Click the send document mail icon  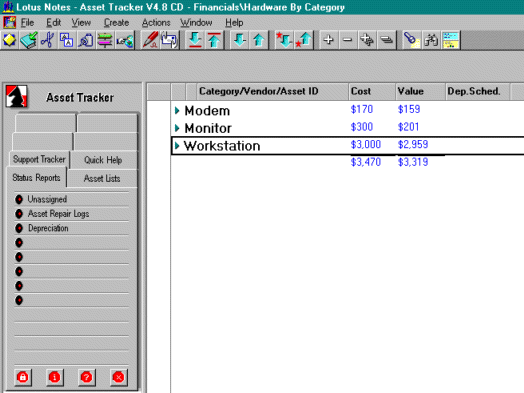169,40
